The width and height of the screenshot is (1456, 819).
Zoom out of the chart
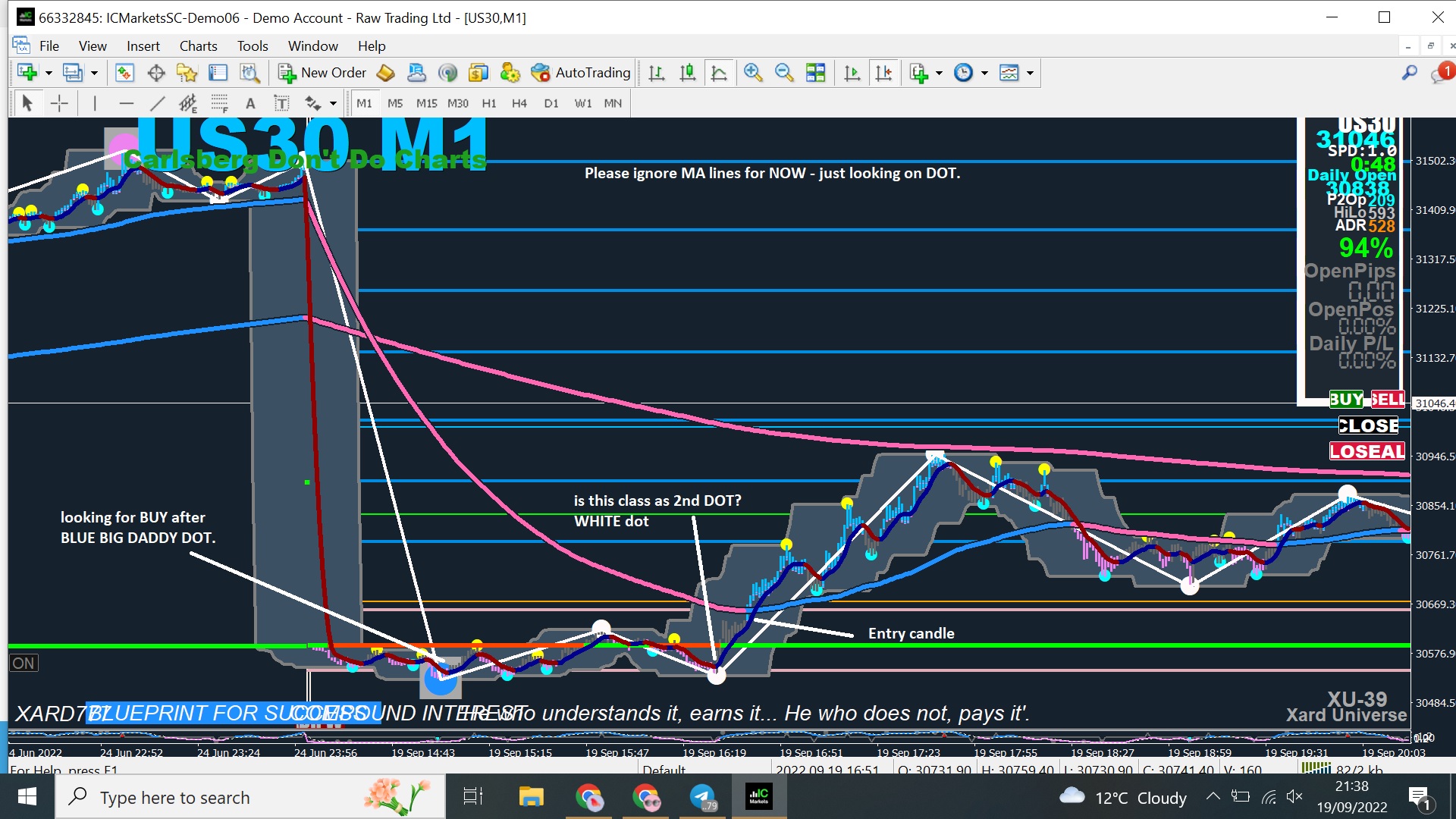coord(783,73)
